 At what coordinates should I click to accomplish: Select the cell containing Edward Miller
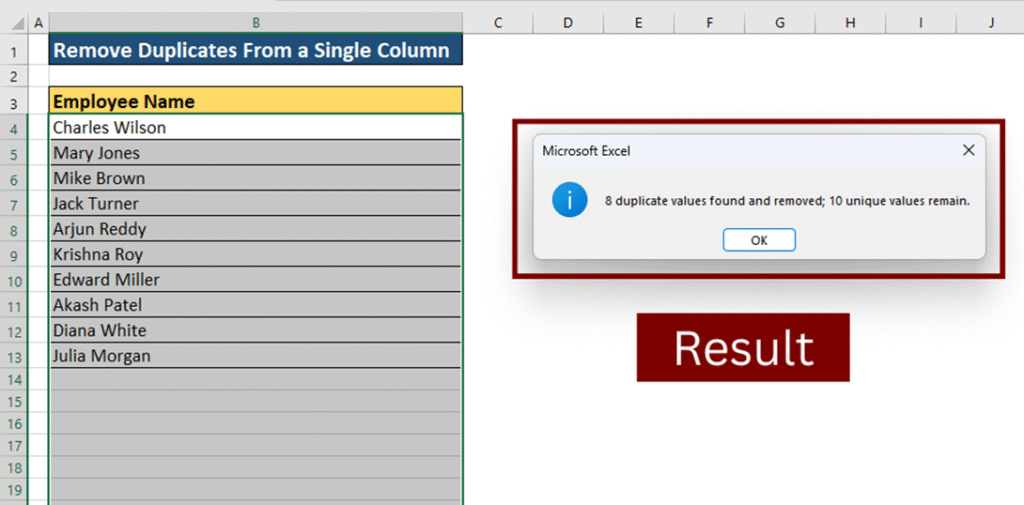(x=256, y=280)
